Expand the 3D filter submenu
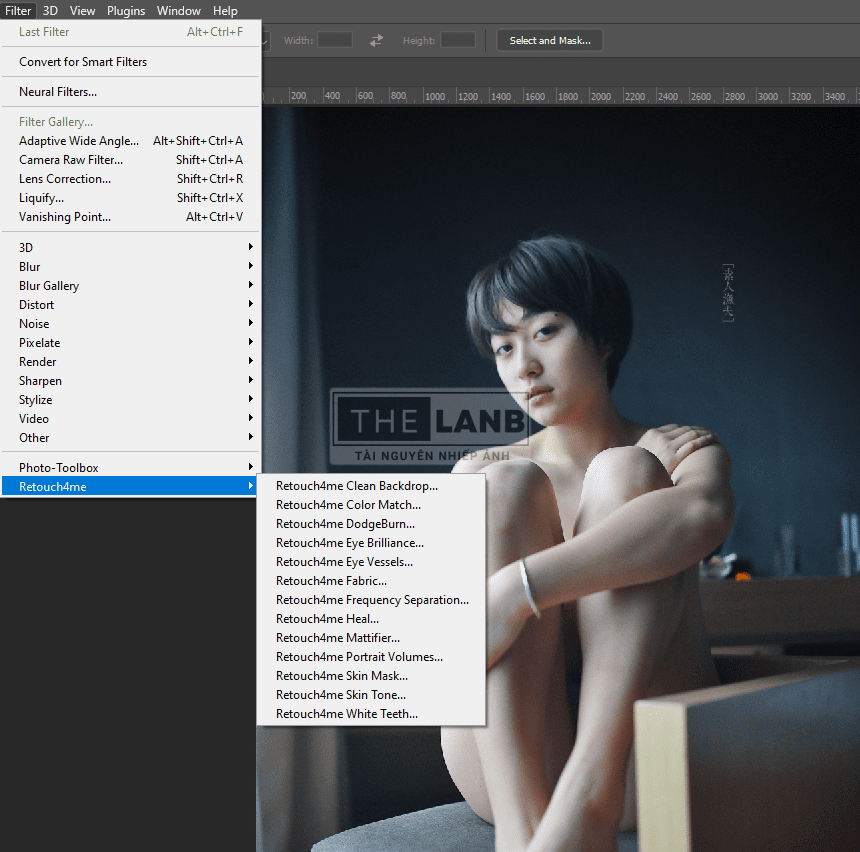Screen dimensions: 860x852 (x=131, y=247)
